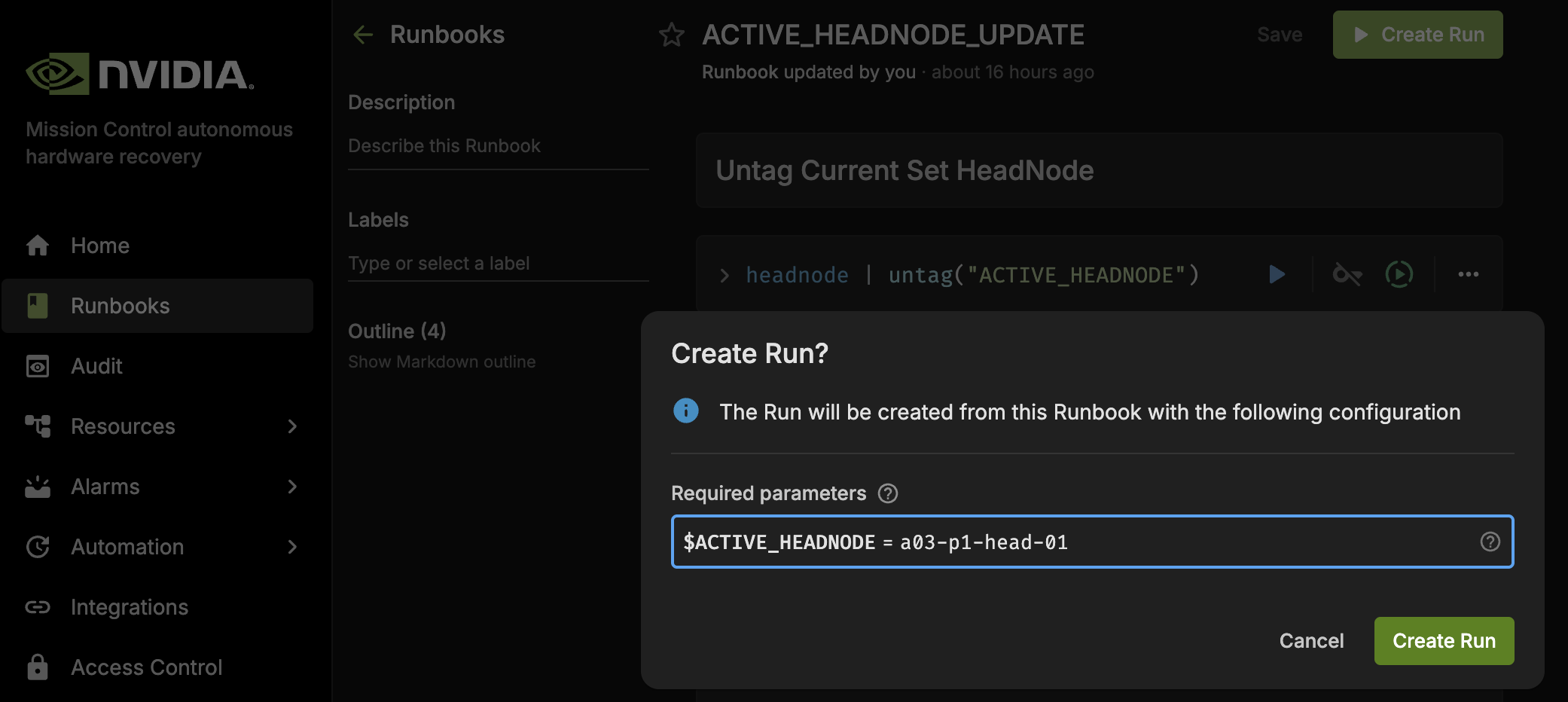Click the ACTIVE_HEADNODE_UPDATE title
Screen dimensions: 1568x702
(x=893, y=35)
